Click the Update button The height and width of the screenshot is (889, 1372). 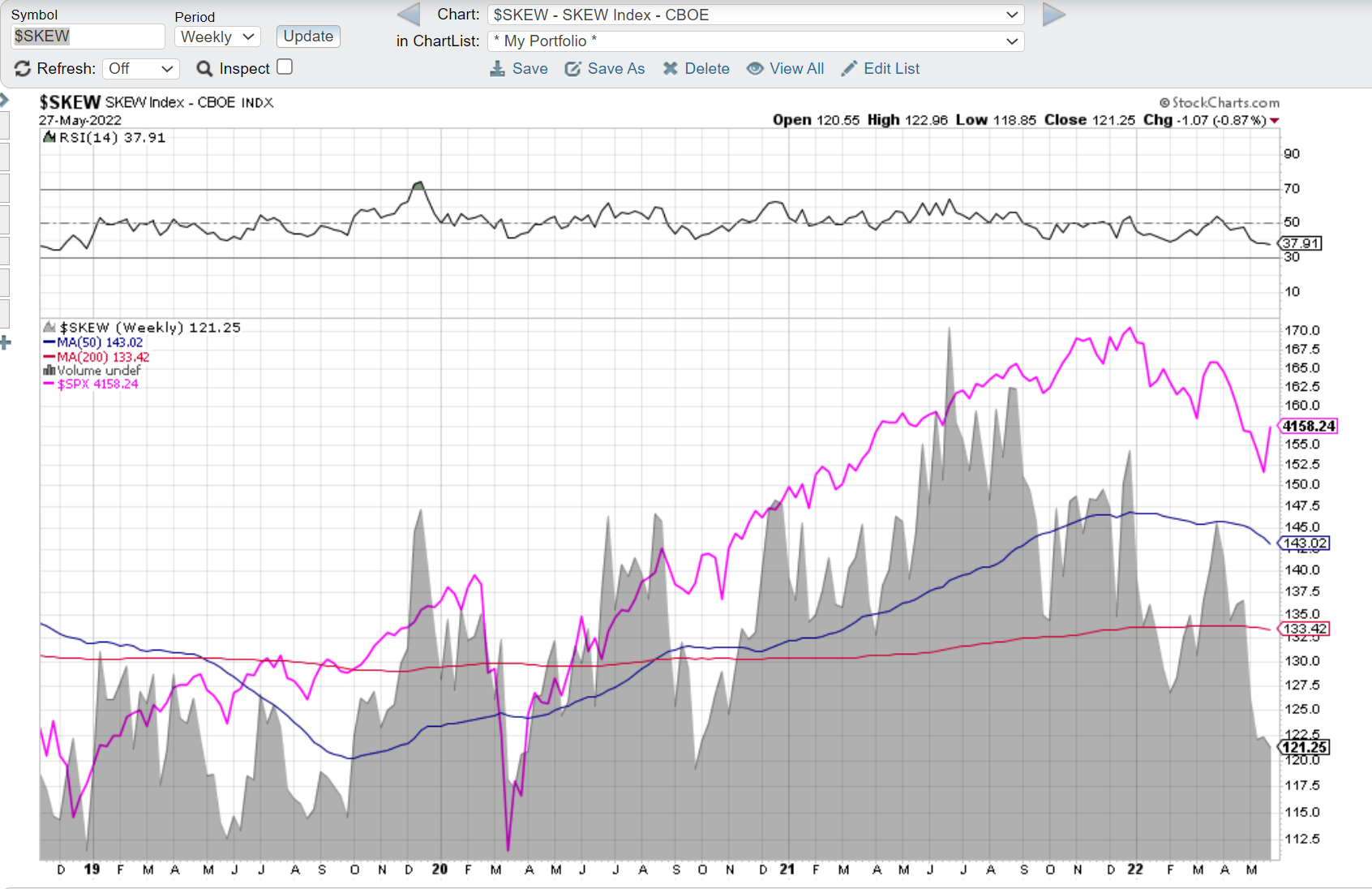coord(308,37)
